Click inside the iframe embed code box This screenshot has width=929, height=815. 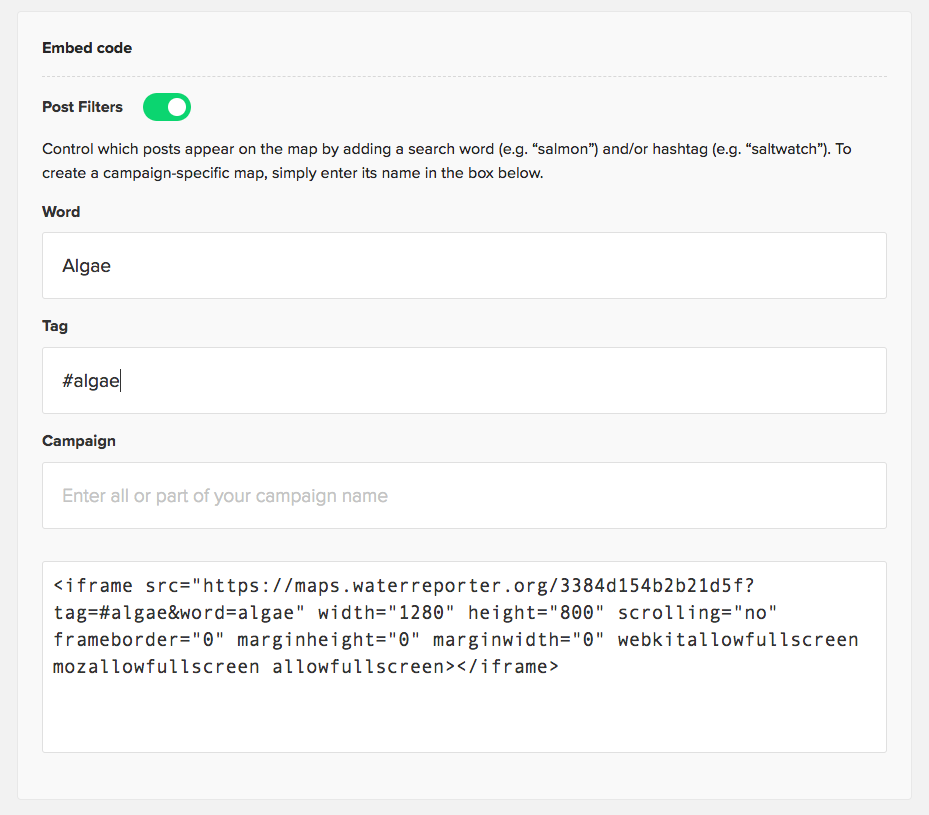464,710
